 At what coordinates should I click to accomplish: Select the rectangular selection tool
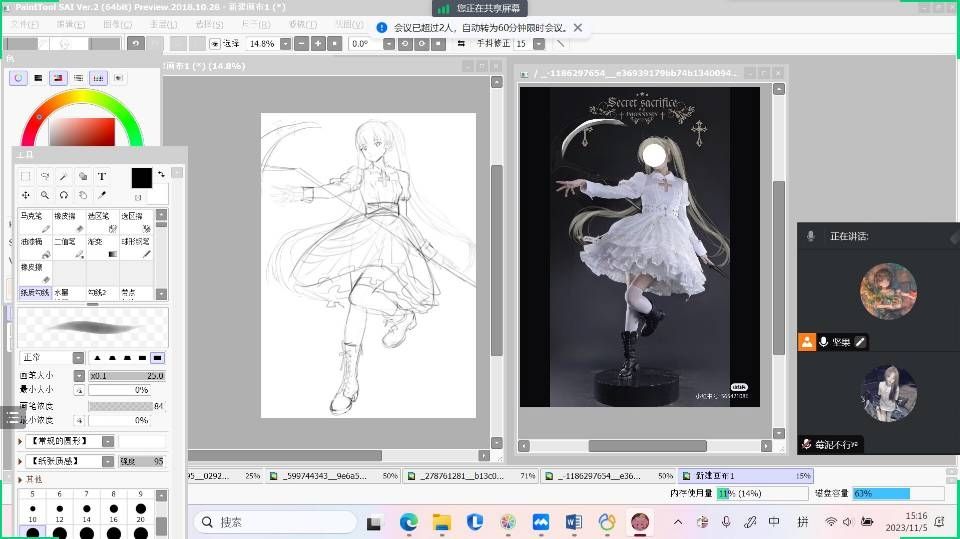click(x=26, y=176)
